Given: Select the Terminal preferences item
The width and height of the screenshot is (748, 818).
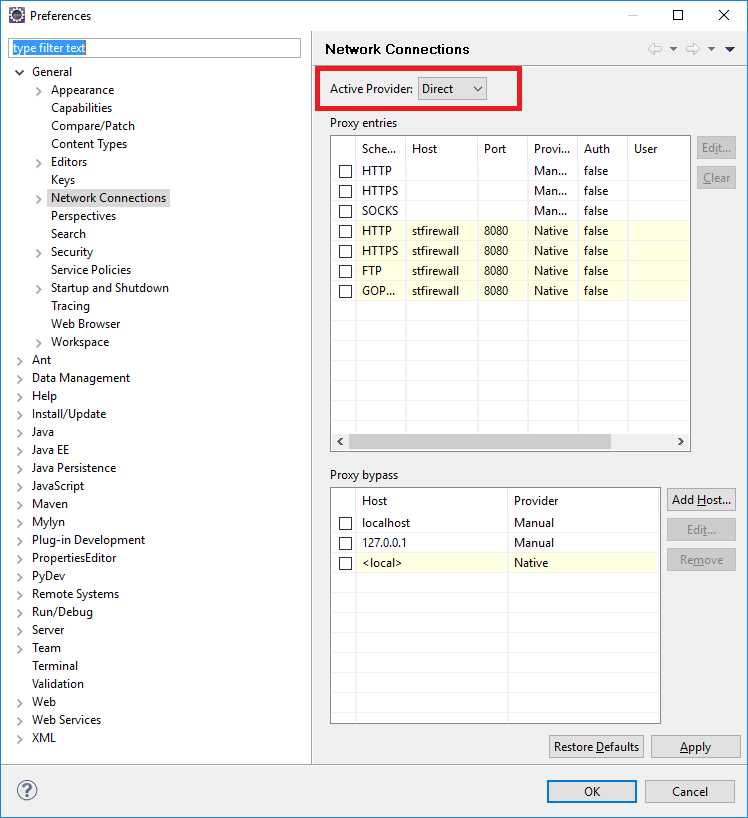Looking at the screenshot, I should click(55, 666).
